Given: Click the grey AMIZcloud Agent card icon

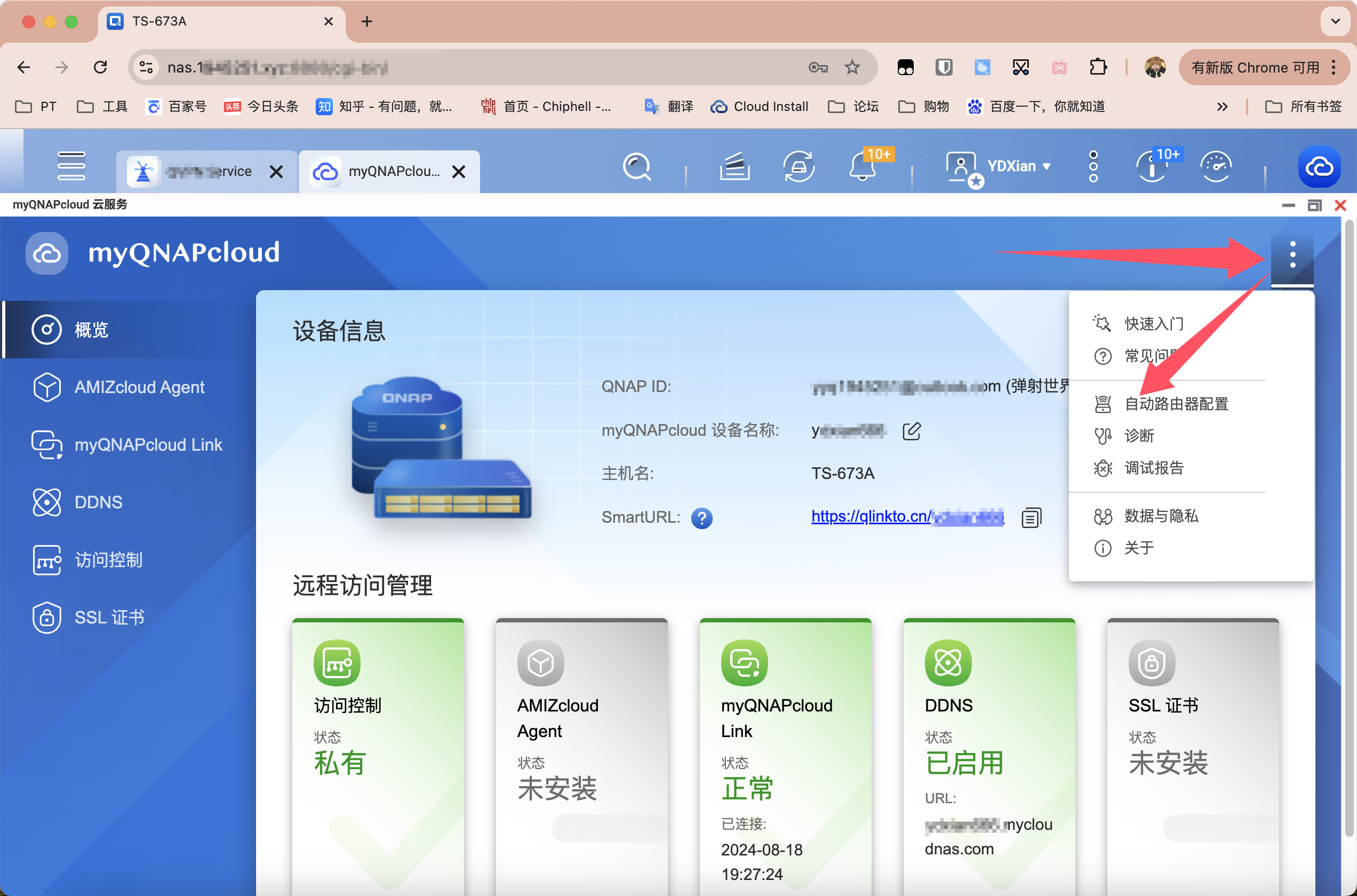Looking at the screenshot, I should coord(540,662).
